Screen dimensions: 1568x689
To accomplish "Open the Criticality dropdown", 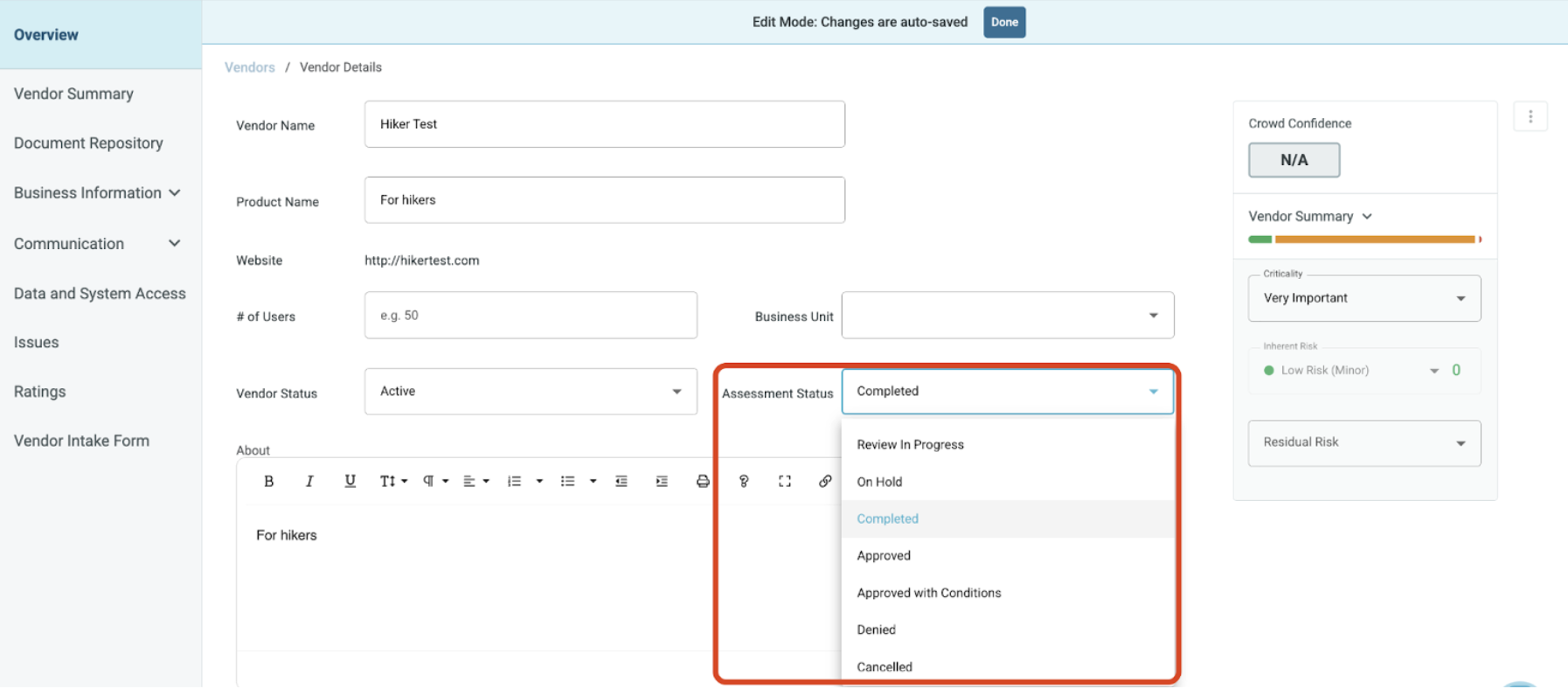I will click(x=1364, y=298).
